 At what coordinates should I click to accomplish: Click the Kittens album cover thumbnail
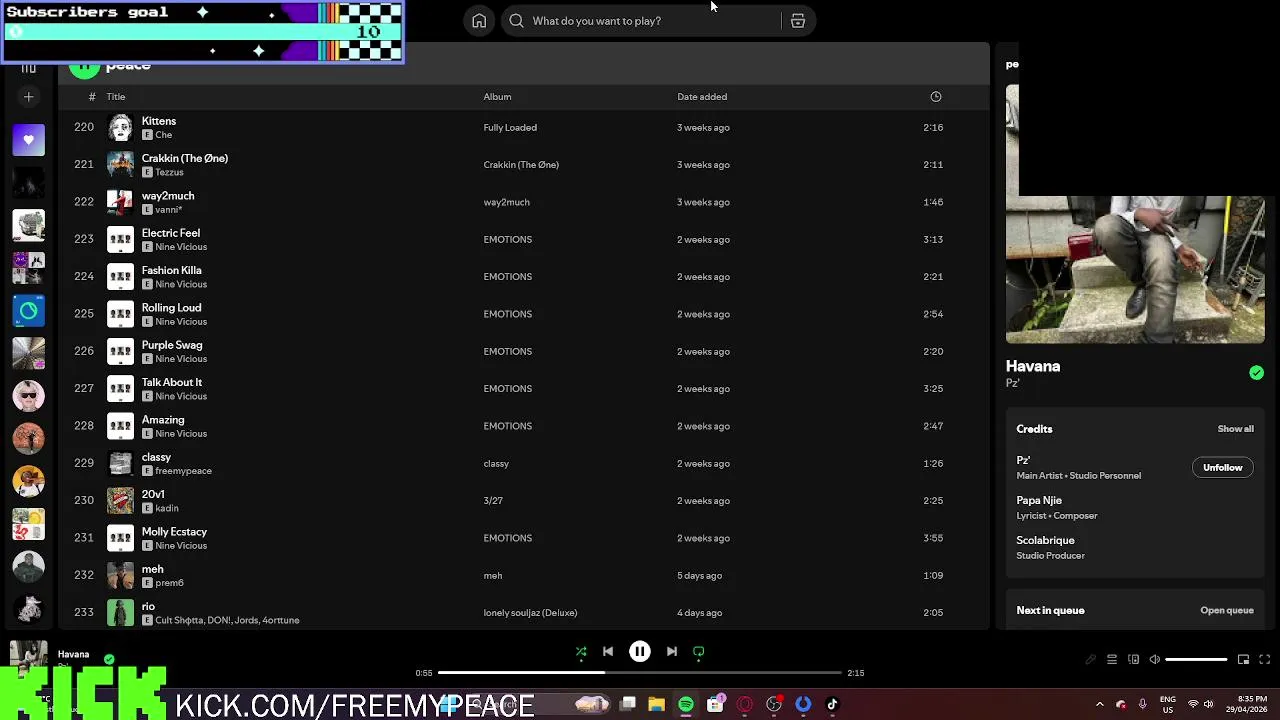(x=120, y=128)
